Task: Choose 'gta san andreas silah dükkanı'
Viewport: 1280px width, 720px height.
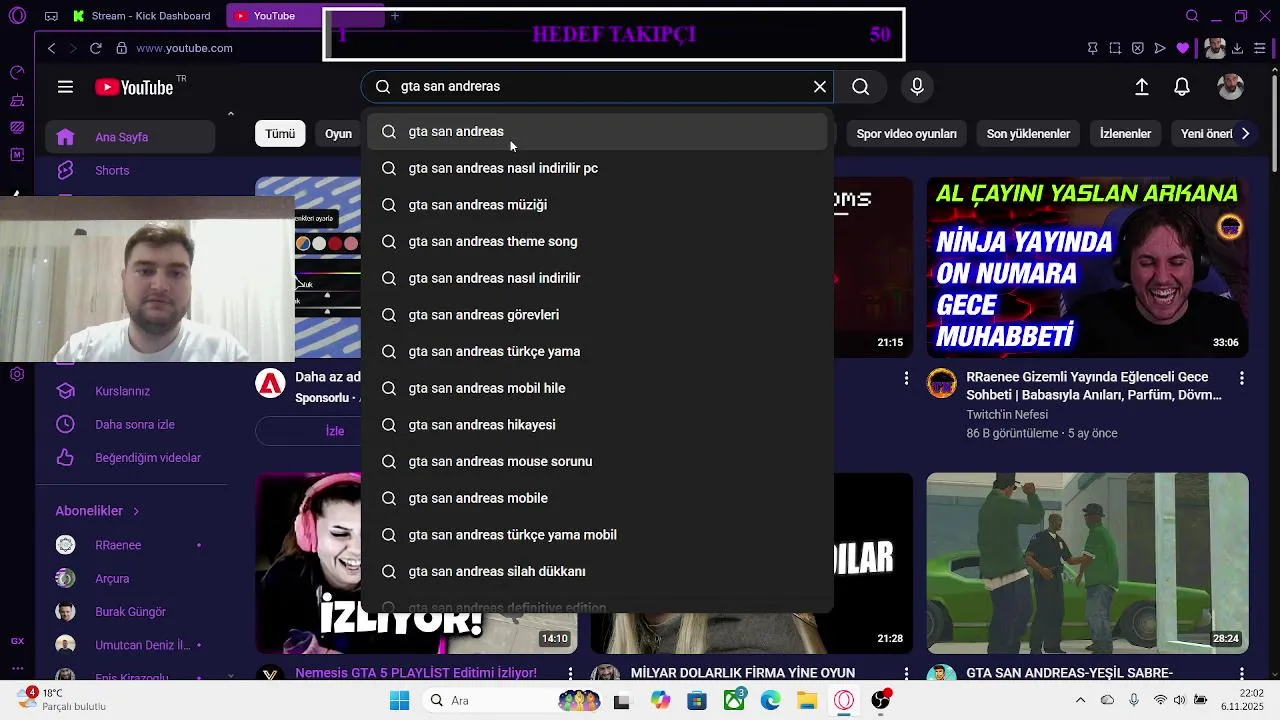Action: (597, 572)
